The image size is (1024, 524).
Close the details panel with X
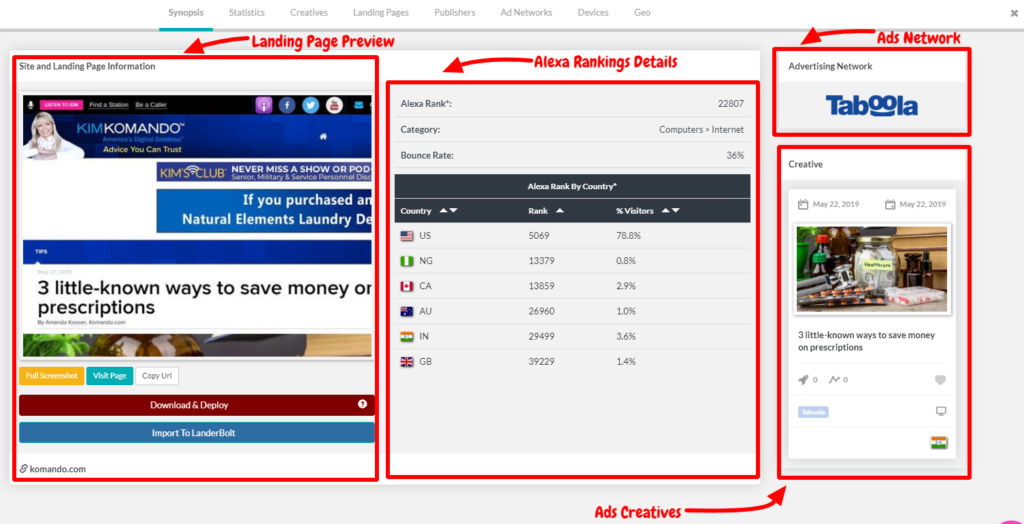1013,12
